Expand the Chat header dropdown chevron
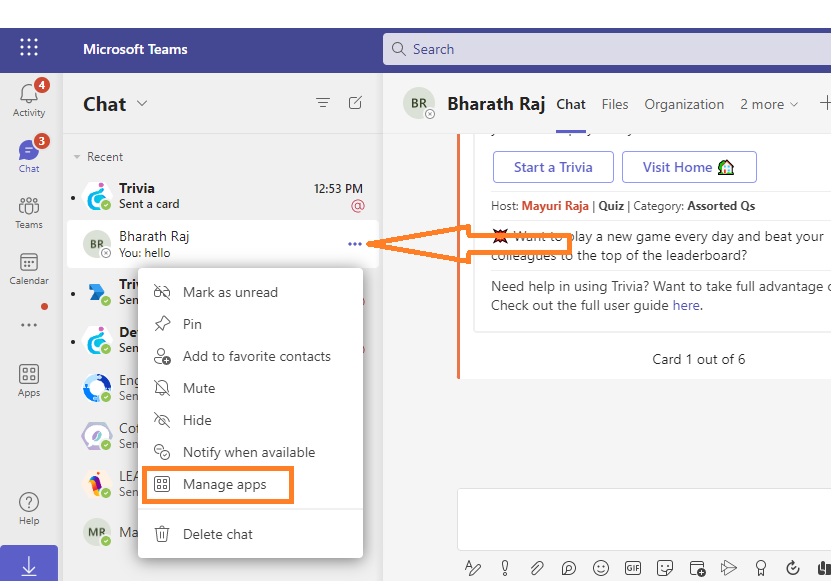Viewport: 831px width, 581px height. pyautogui.click(x=142, y=103)
